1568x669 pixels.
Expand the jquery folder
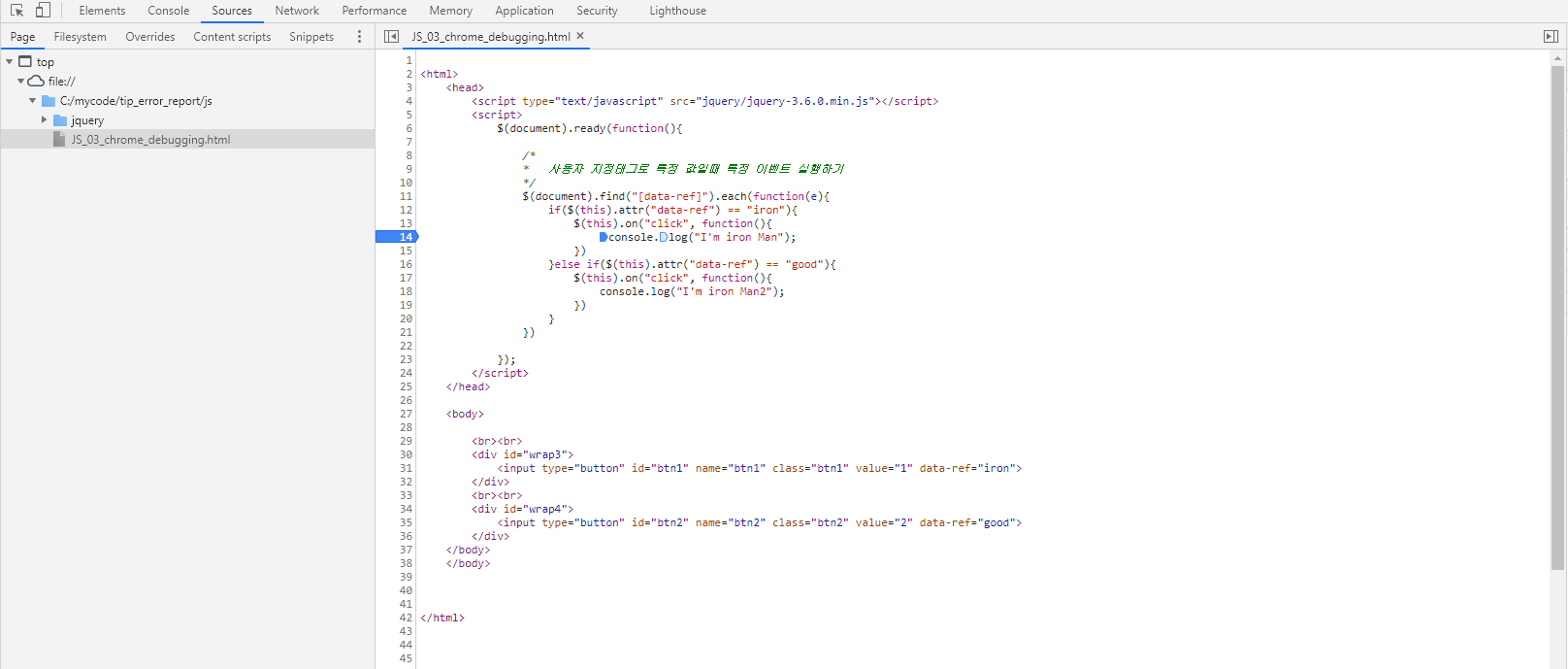click(x=44, y=119)
